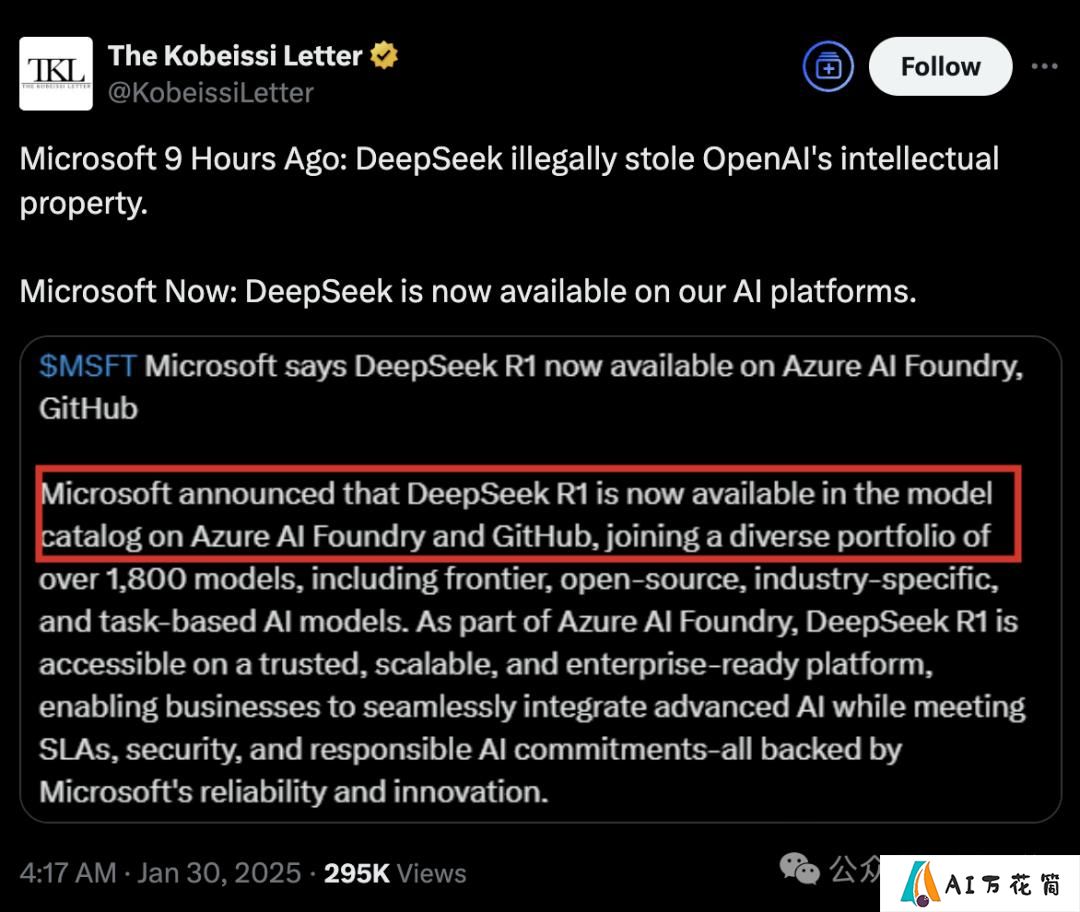Open the 4:17 AM timestamp link
The height and width of the screenshot is (912, 1080).
point(68,873)
